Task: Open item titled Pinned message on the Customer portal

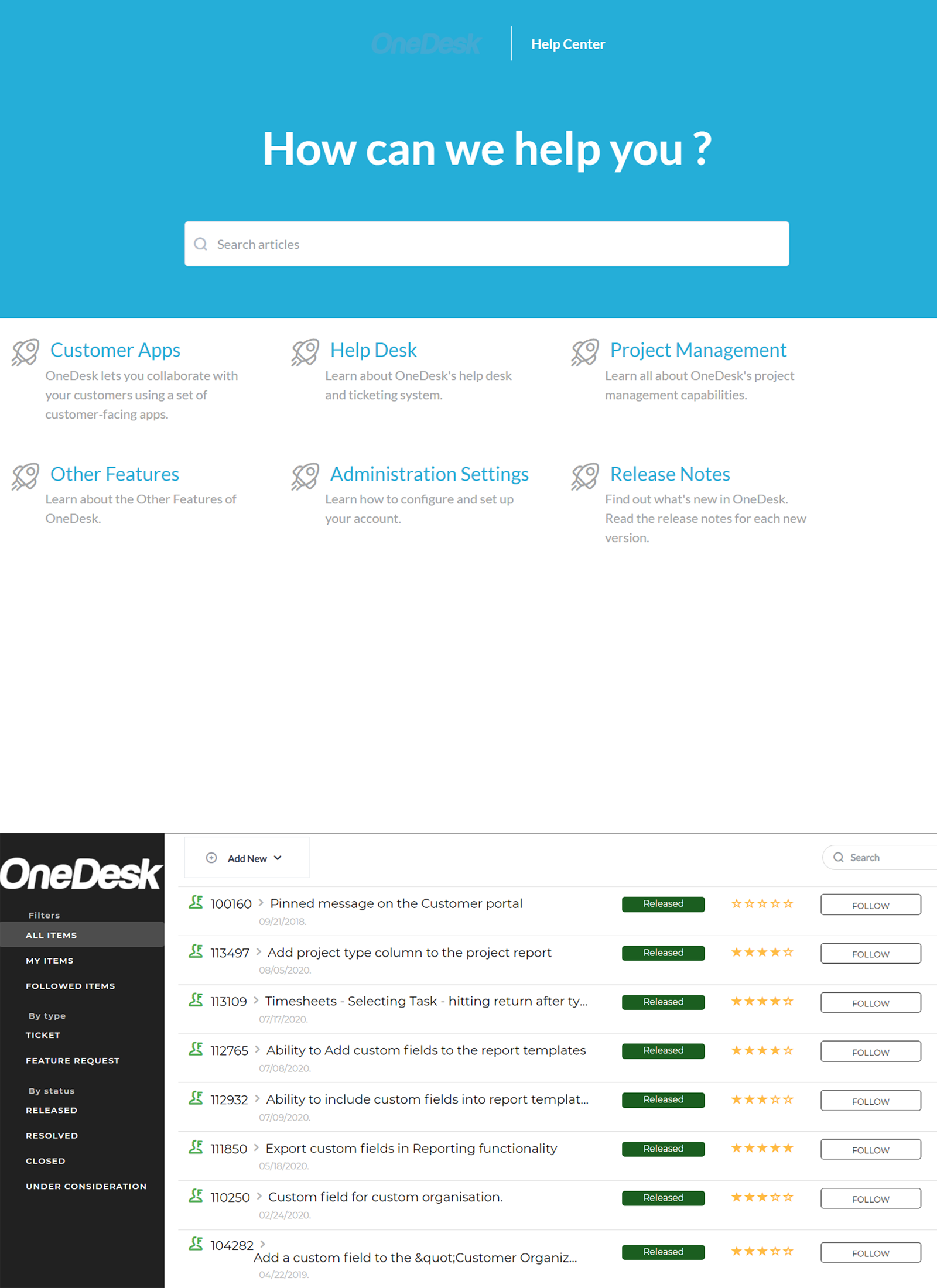Action: pyautogui.click(x=396, y=903)
